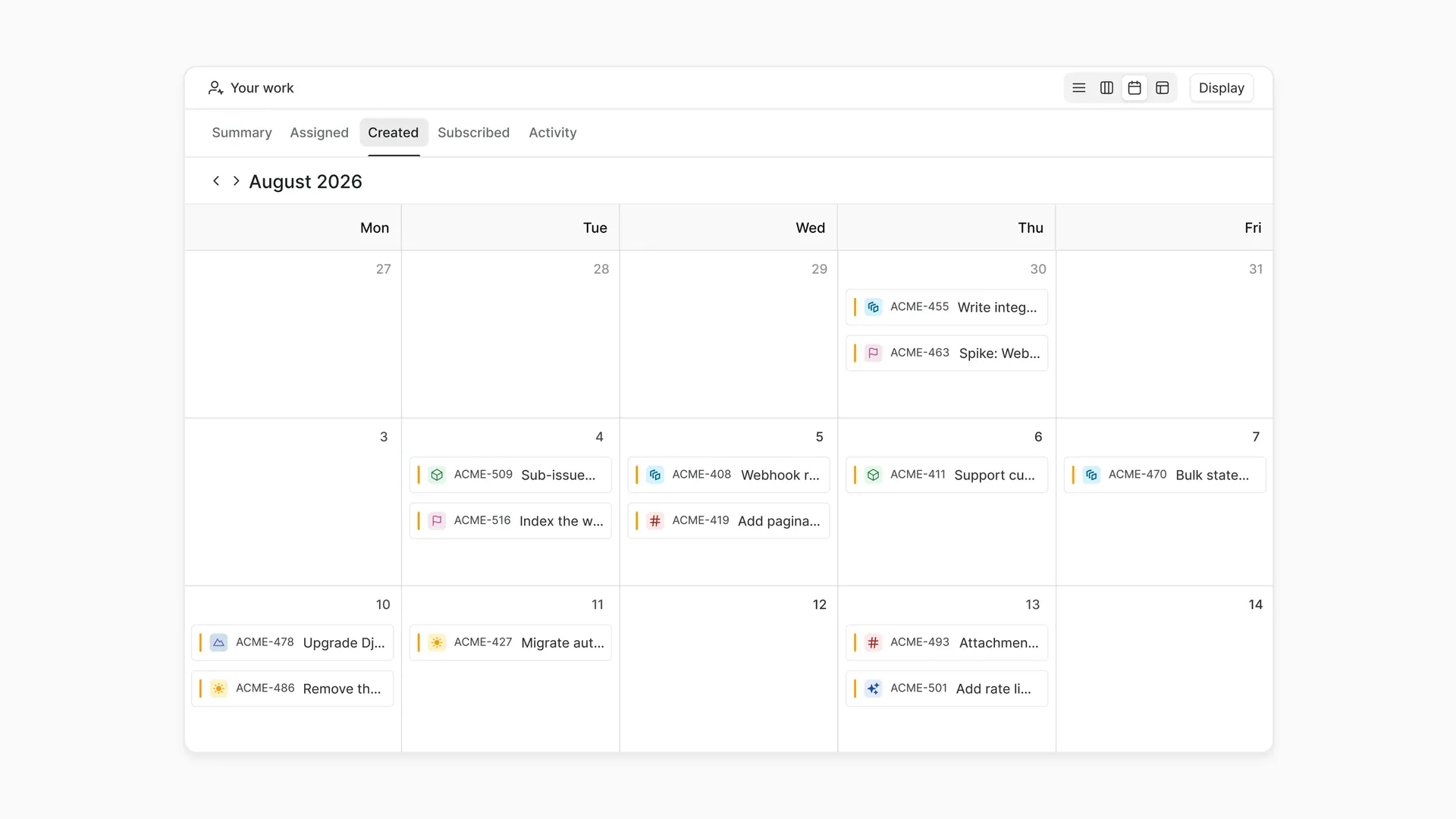Click the August 2026 month heading
Screen dimensions: 1456x819
pos(306,181)
